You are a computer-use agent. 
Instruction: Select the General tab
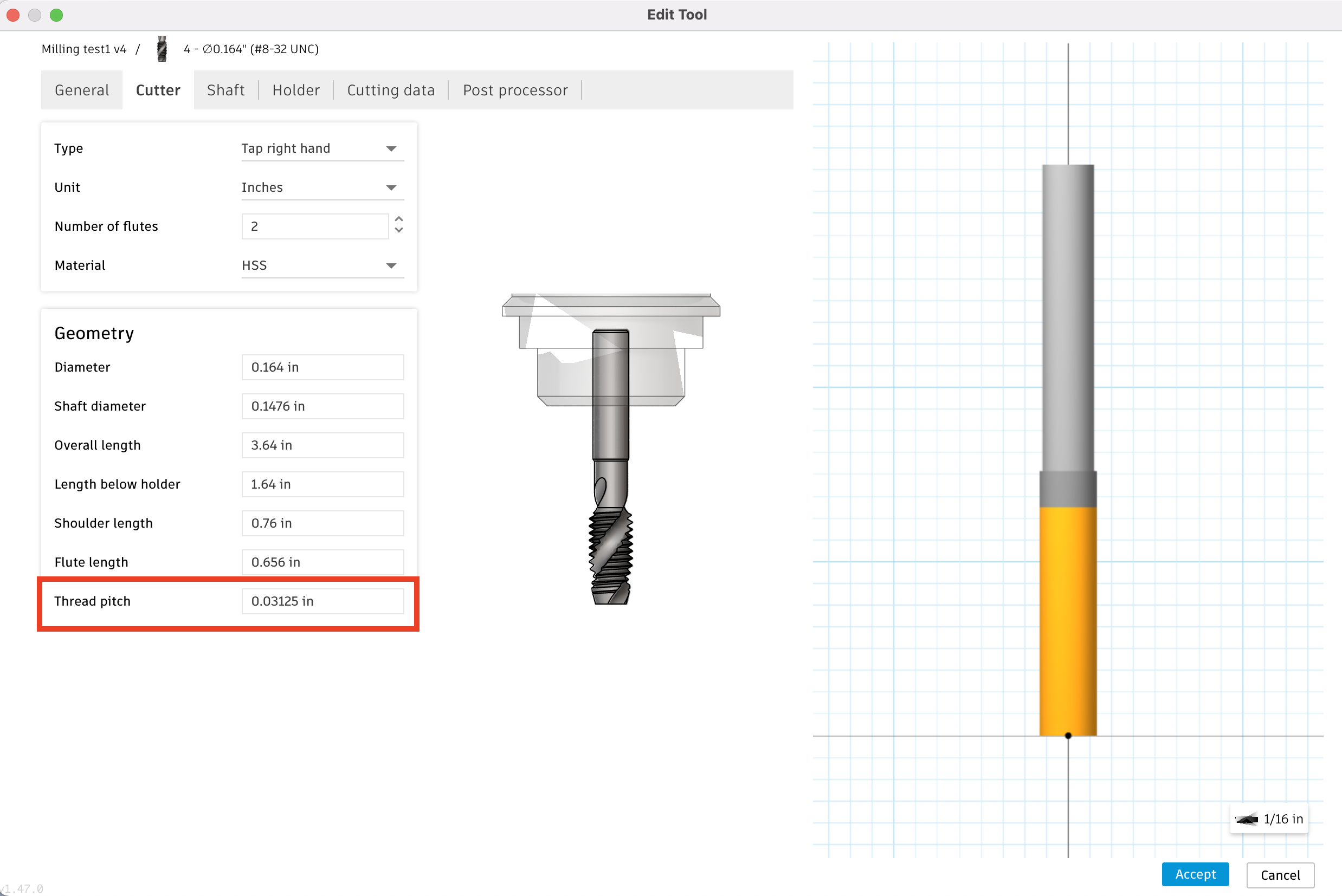point(82,90)
